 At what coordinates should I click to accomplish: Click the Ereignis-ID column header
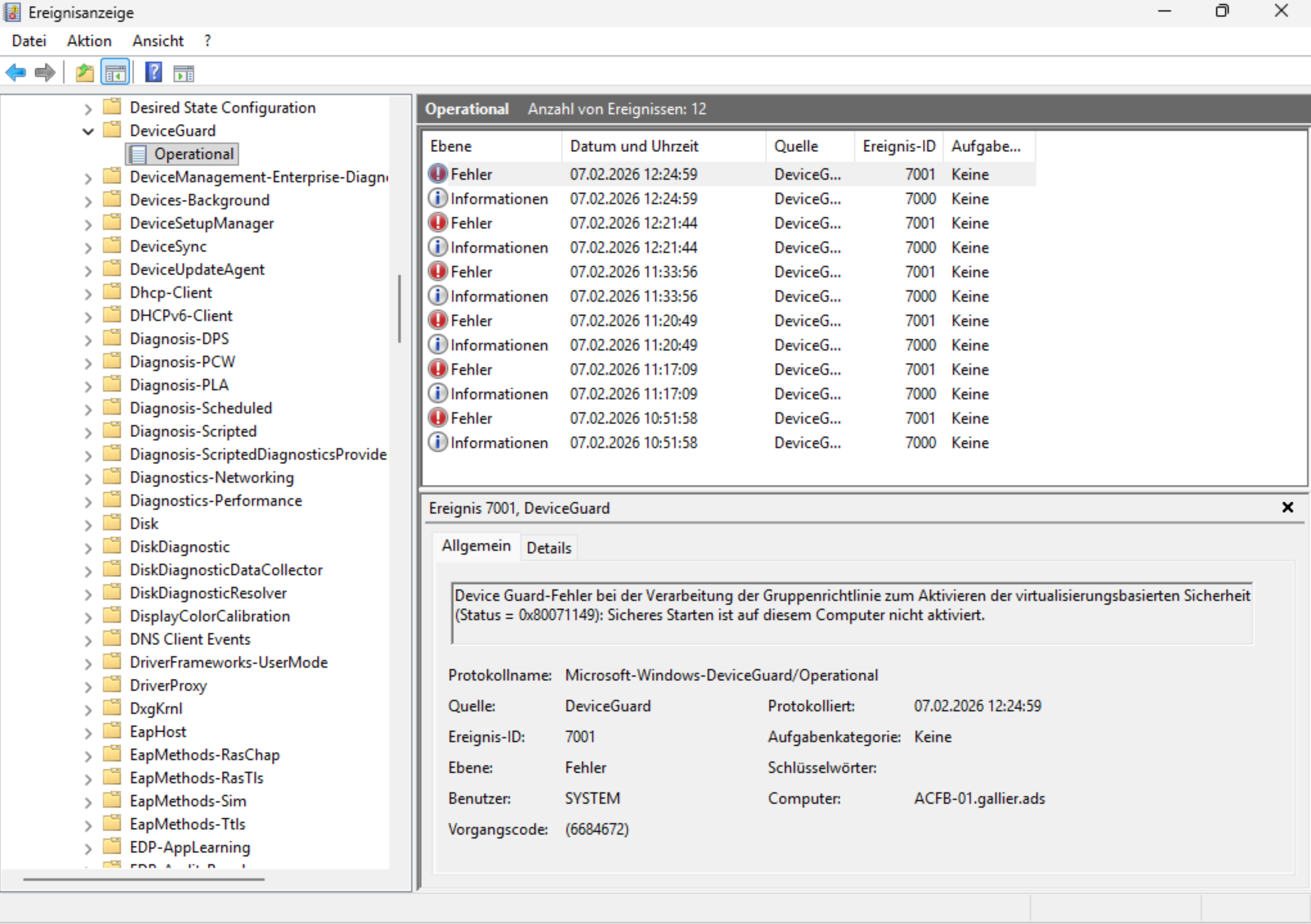pyautogui.click(x=899, y=146)
